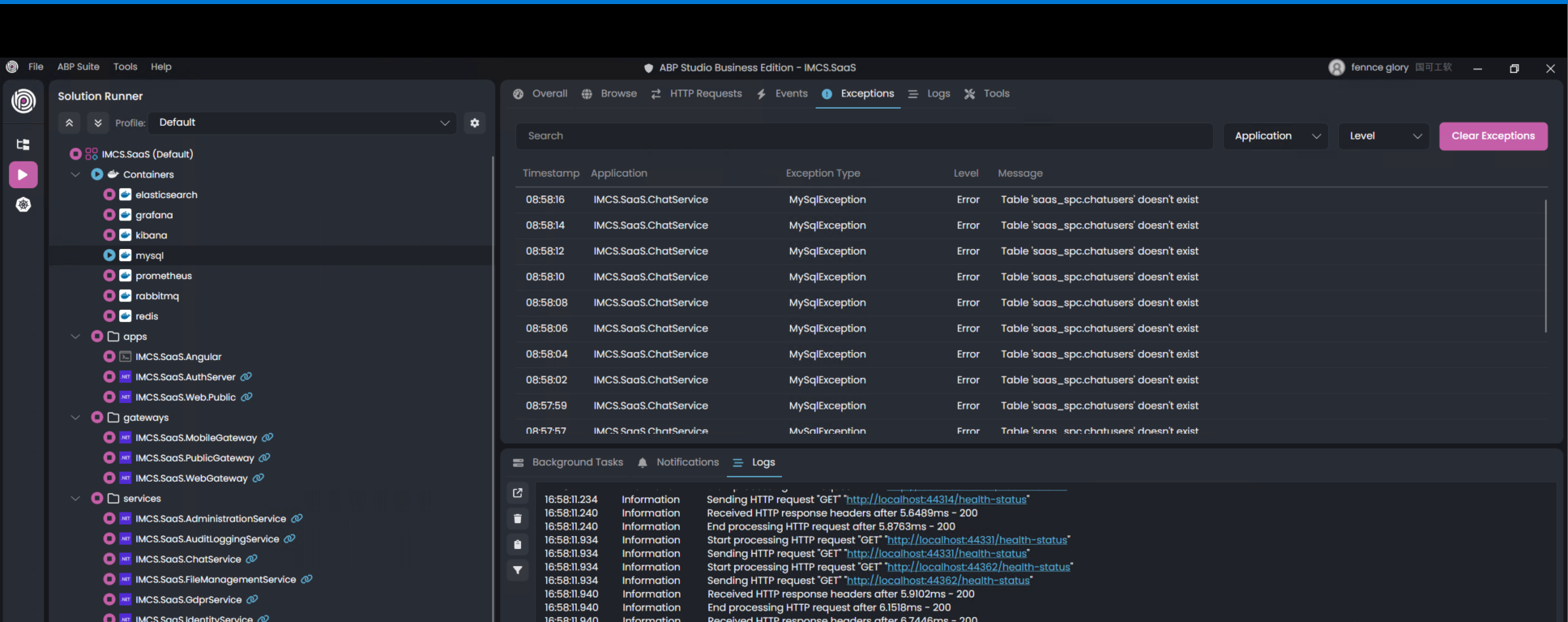Click browse link icon beside IMCS.SaaS.PublicGateway

265,457
